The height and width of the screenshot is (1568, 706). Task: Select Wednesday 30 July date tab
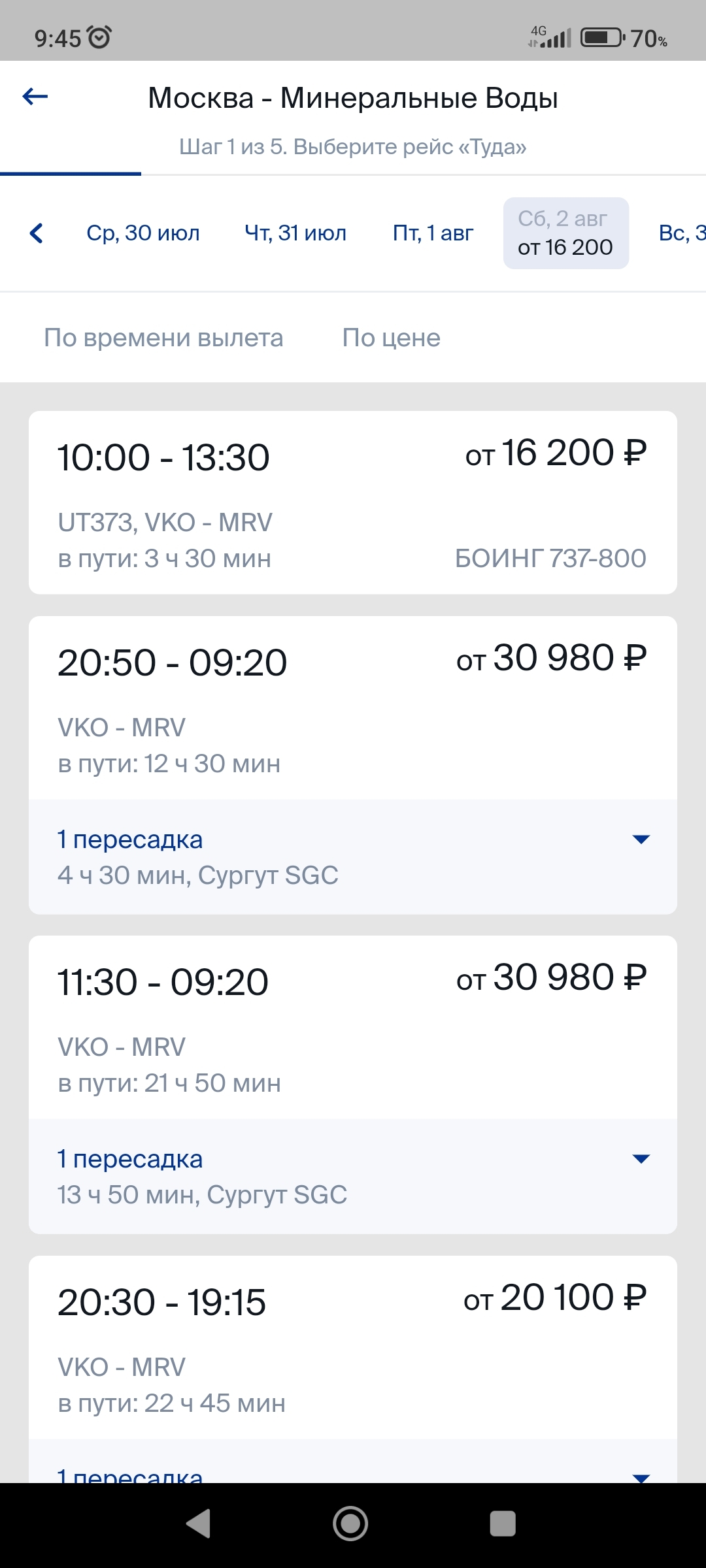tap(143, 233)
